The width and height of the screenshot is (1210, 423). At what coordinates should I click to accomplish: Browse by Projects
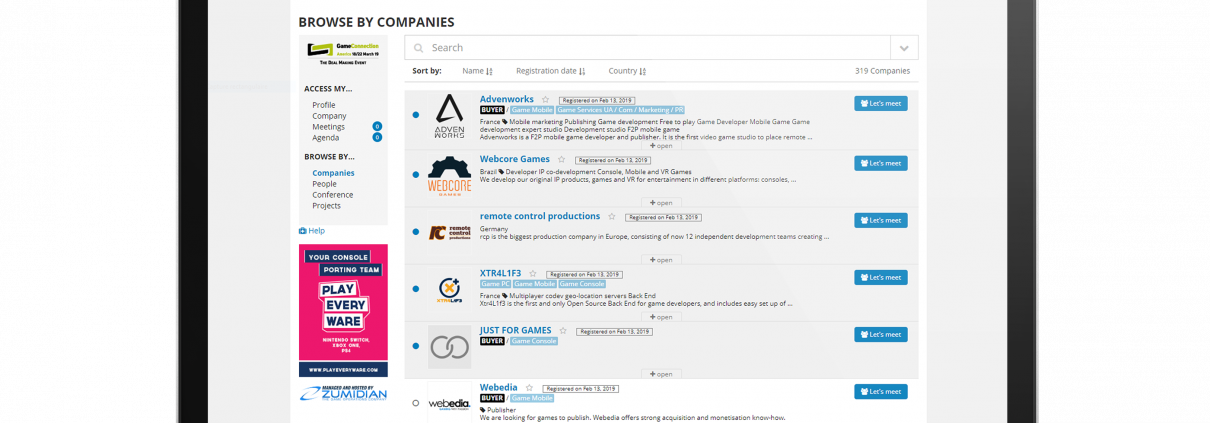point(326,206)
